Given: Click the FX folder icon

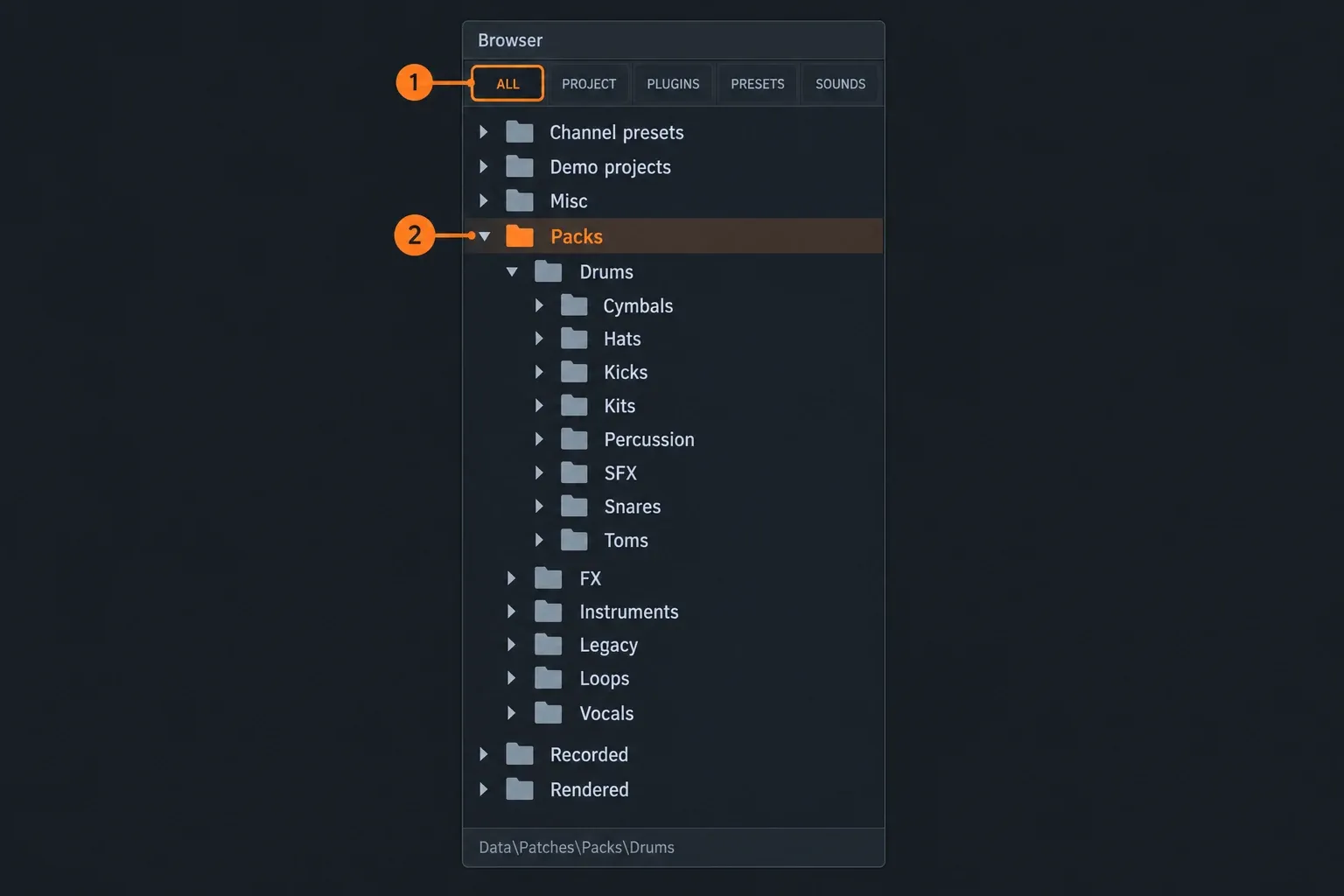Looking at the screenshot, I should point(548,577).
